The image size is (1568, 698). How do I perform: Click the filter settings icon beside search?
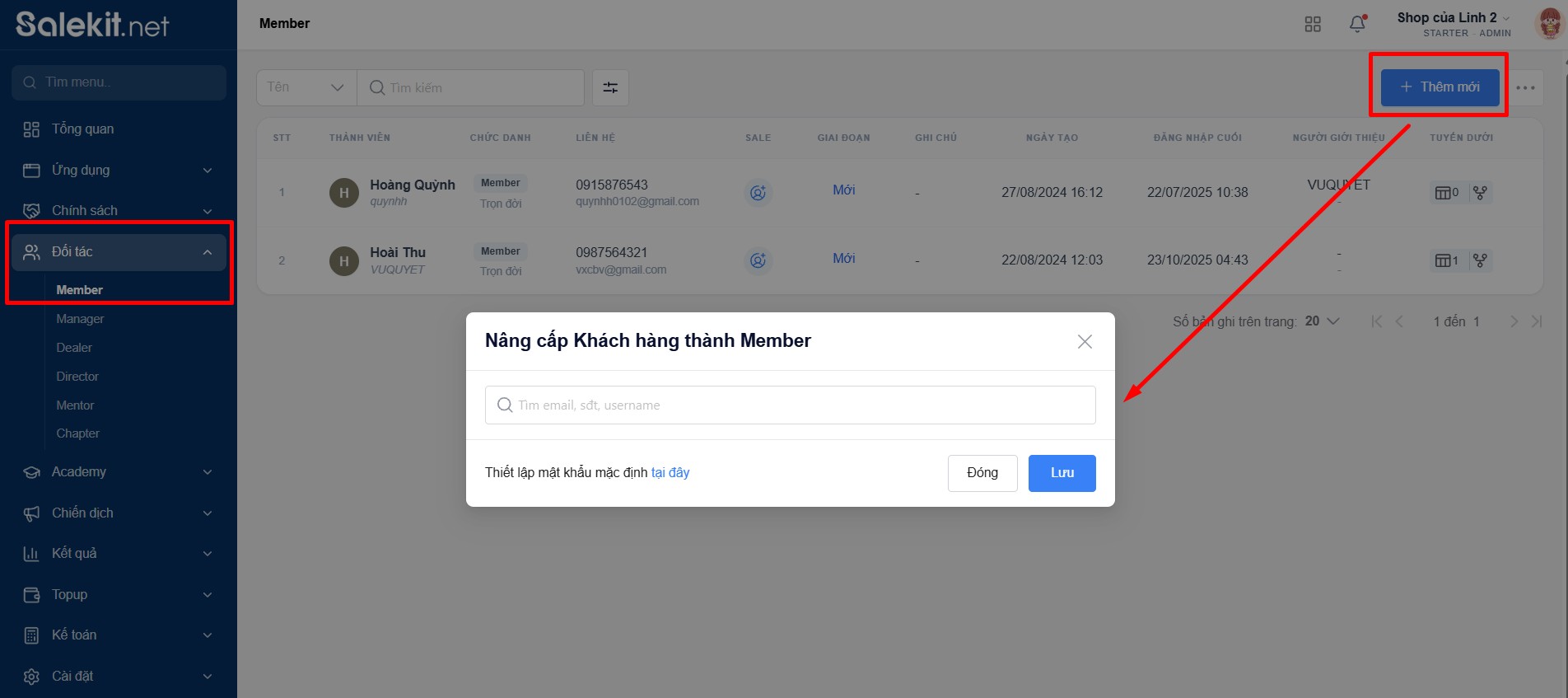point(610,87)
